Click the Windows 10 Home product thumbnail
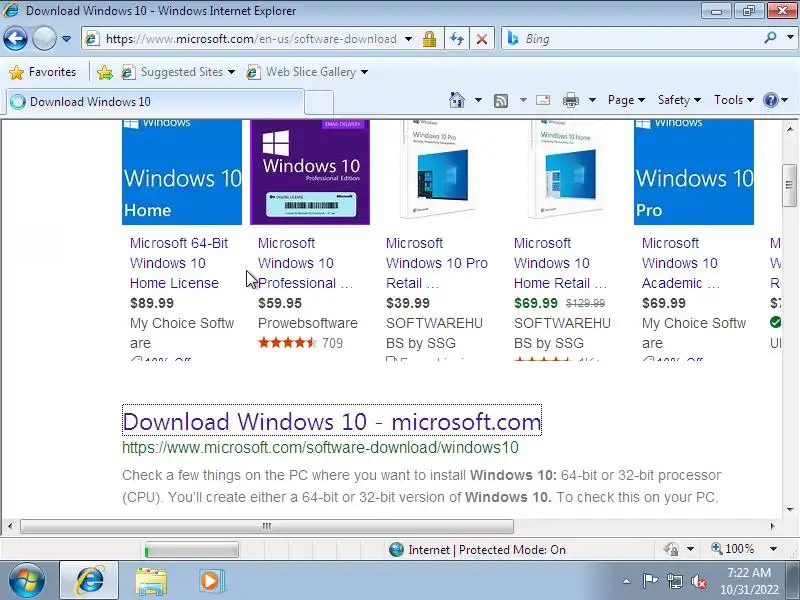 [182, 172]
